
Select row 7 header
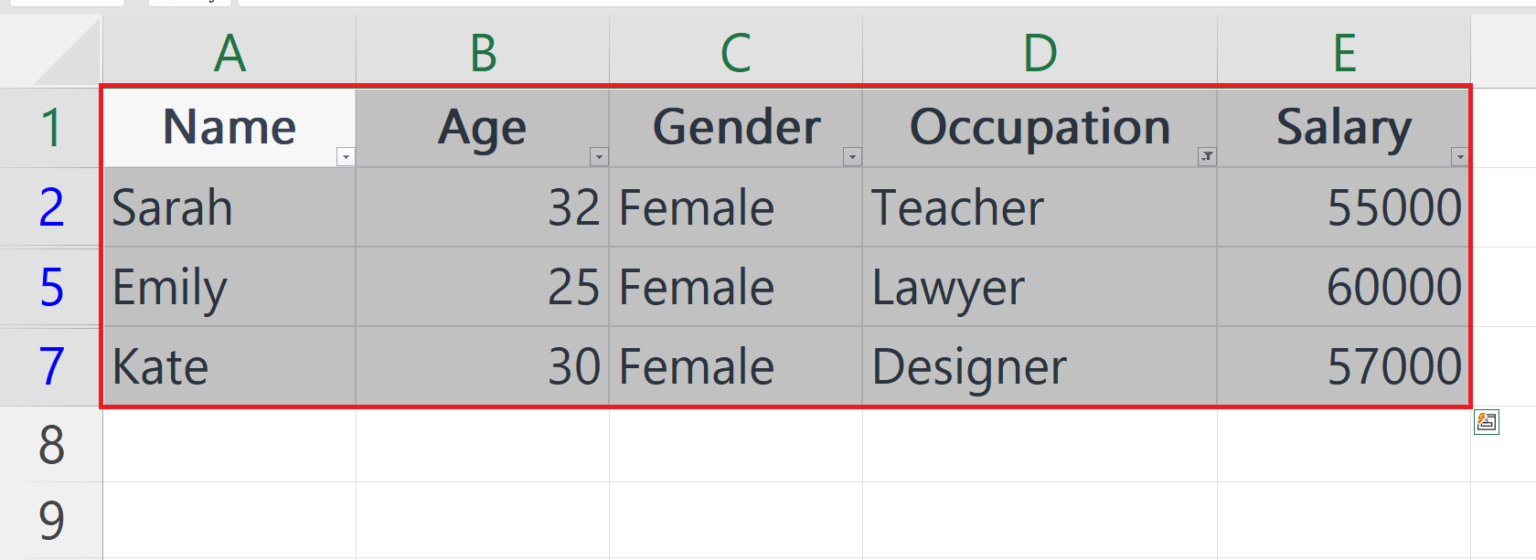pyautogui.click(x=51, y=366)
